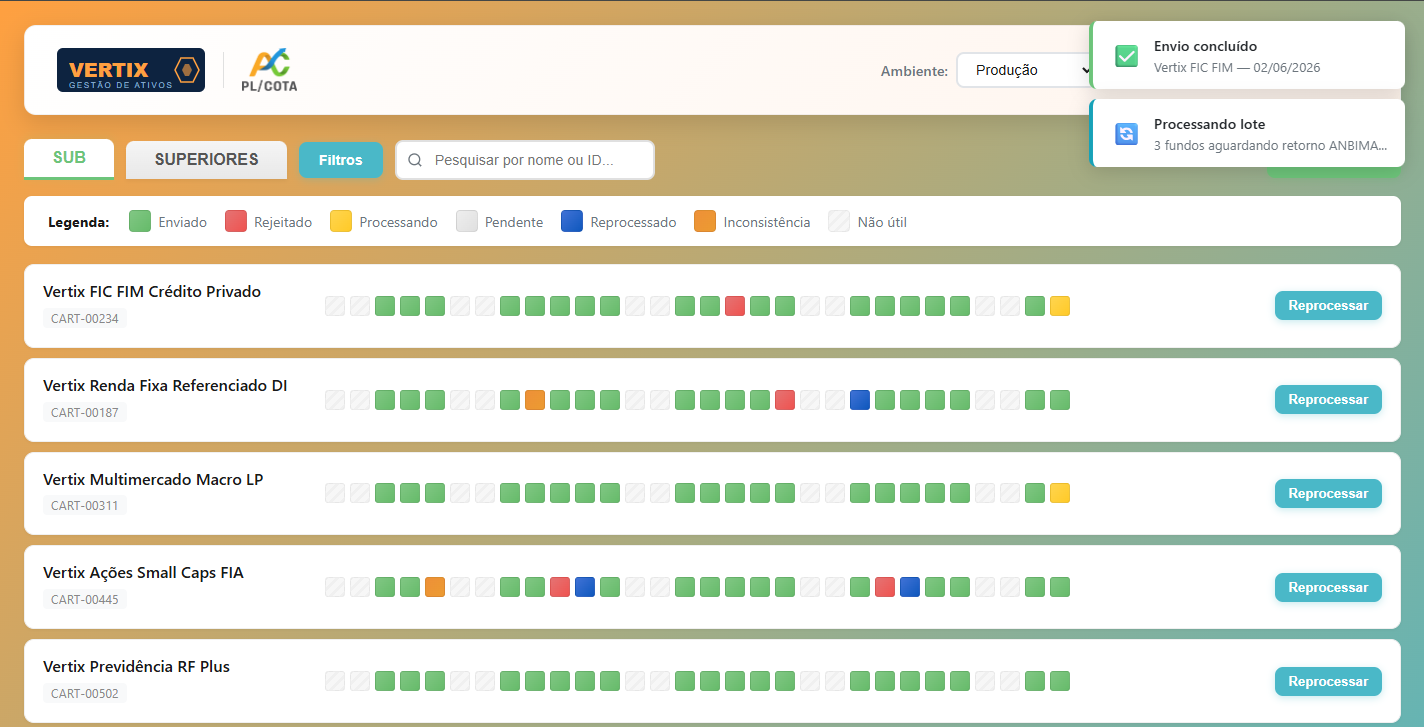The image size is (1424, 727).
Task: Click the CART-00234 ID badge
Action: point(85,319)
